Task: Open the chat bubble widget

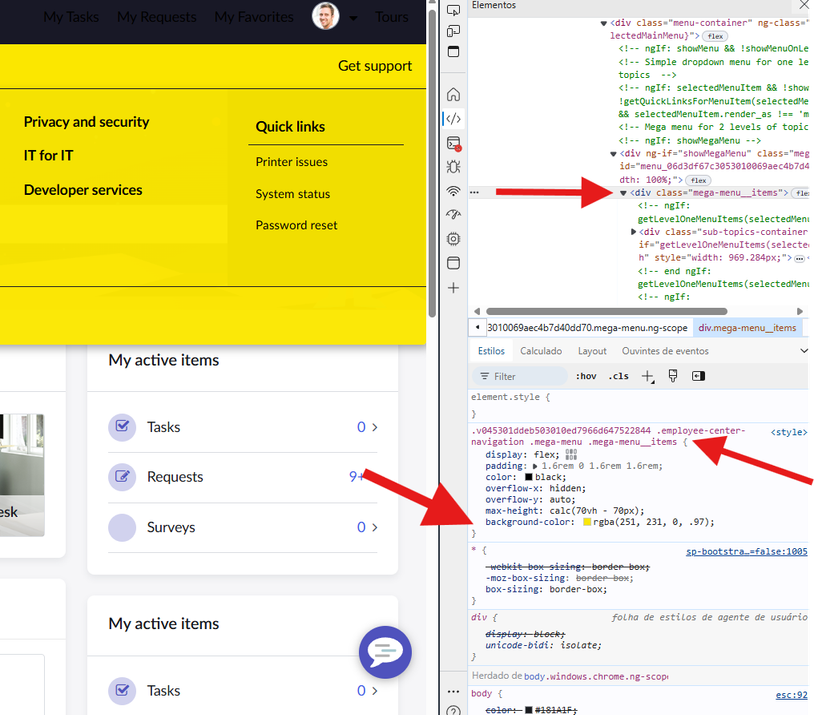Action: coord(385,652)
